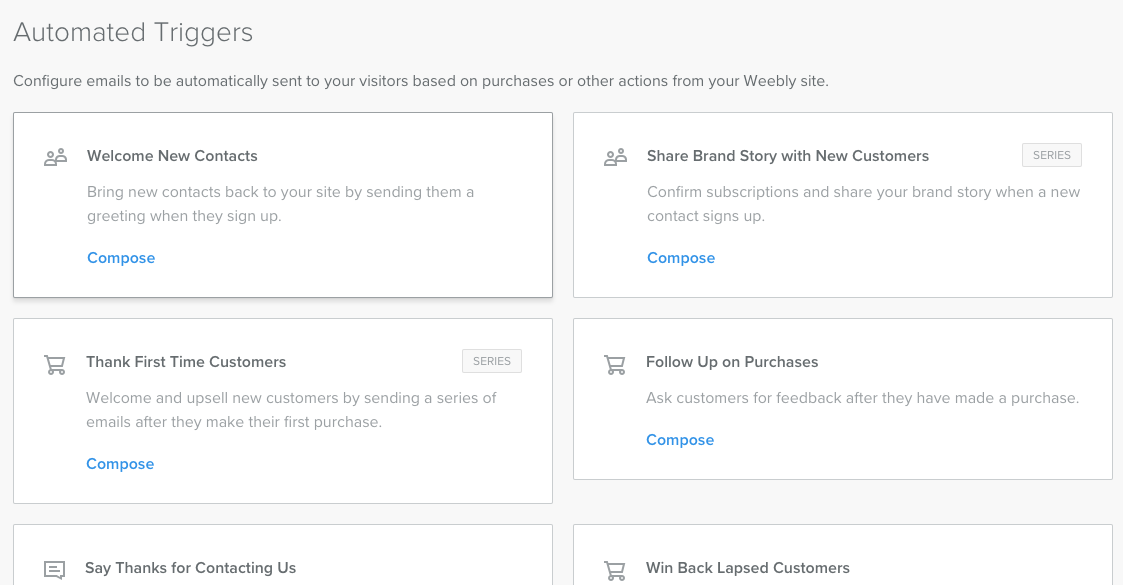Screen dimensions: 1123x585
Task: Open Compose link under Welcome New Contacts
Action: tap(121, 258)
